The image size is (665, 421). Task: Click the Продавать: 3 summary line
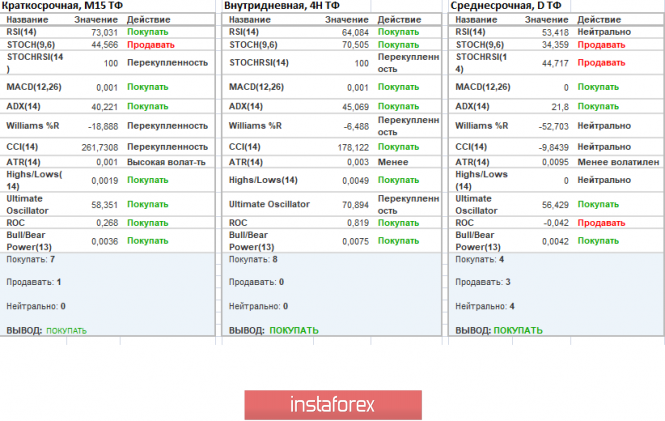pyautogui.click(x=483, y=282)
